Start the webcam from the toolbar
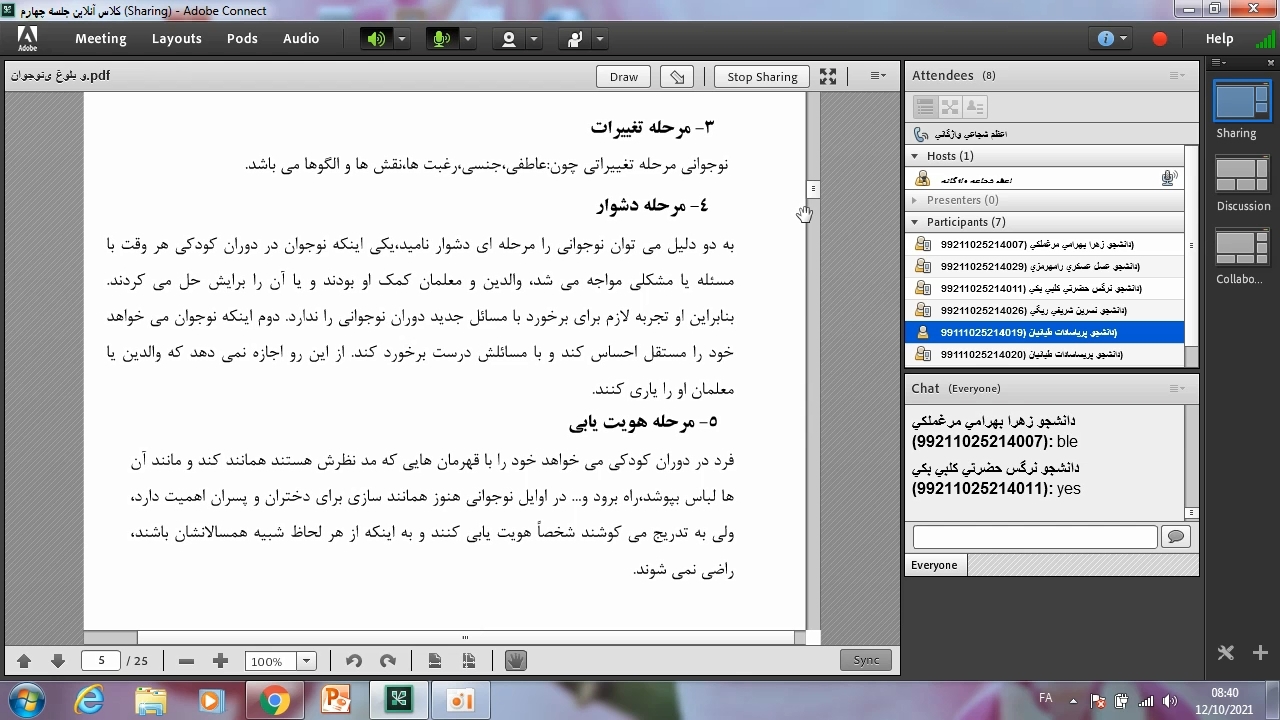 [509, 39]
